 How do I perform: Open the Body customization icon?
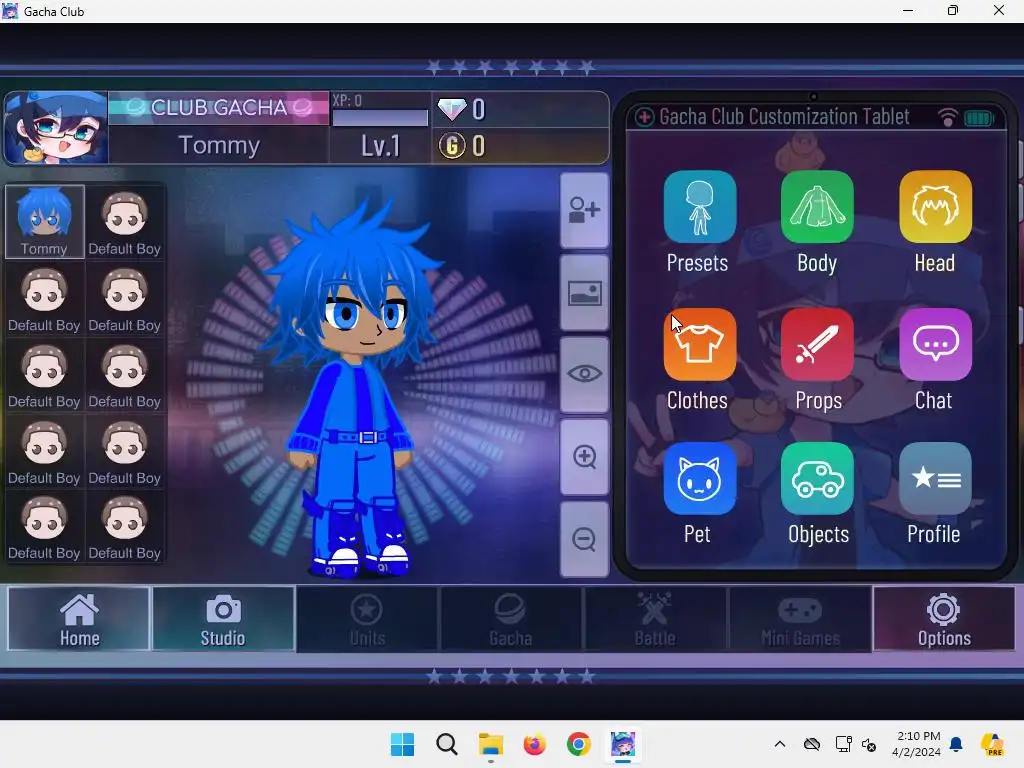pos(817,207)
